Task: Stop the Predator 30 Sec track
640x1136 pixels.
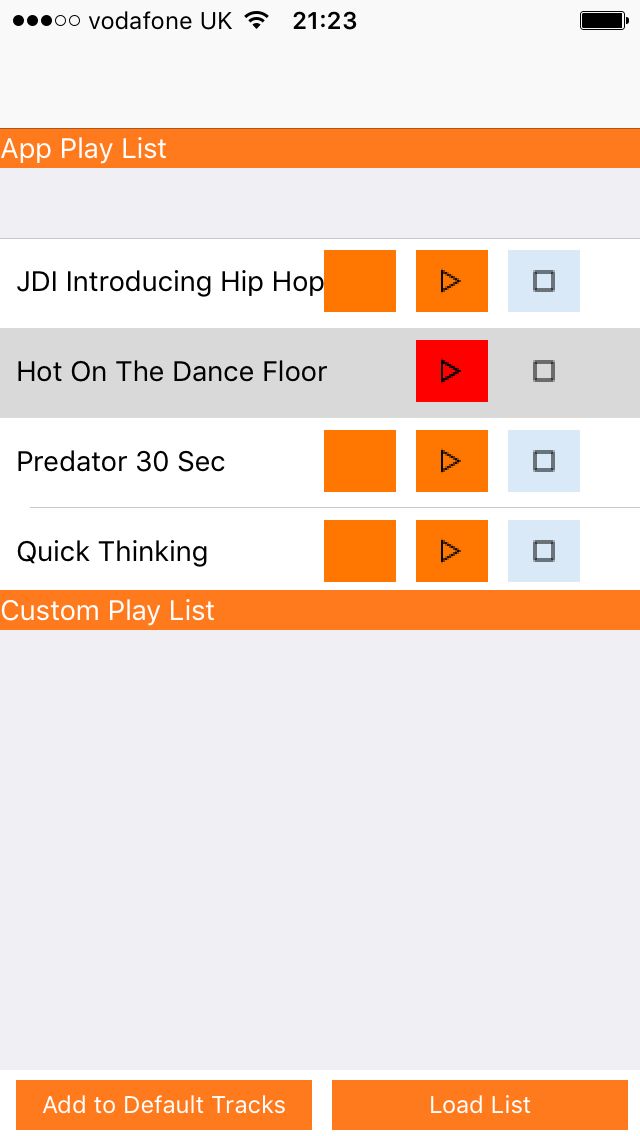Action: [x=544, y=461]
